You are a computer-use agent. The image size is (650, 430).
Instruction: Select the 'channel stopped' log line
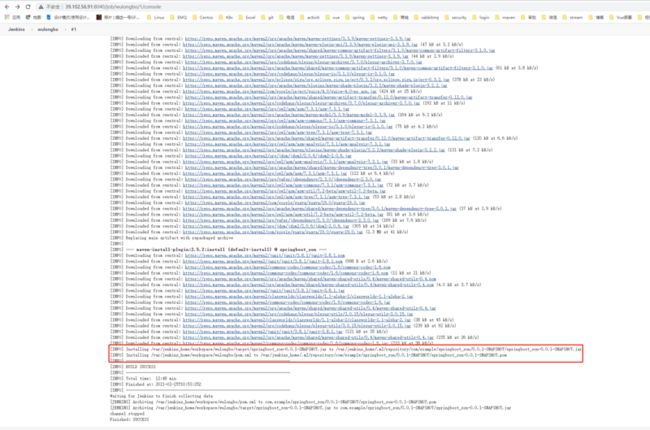click(127, 413)
